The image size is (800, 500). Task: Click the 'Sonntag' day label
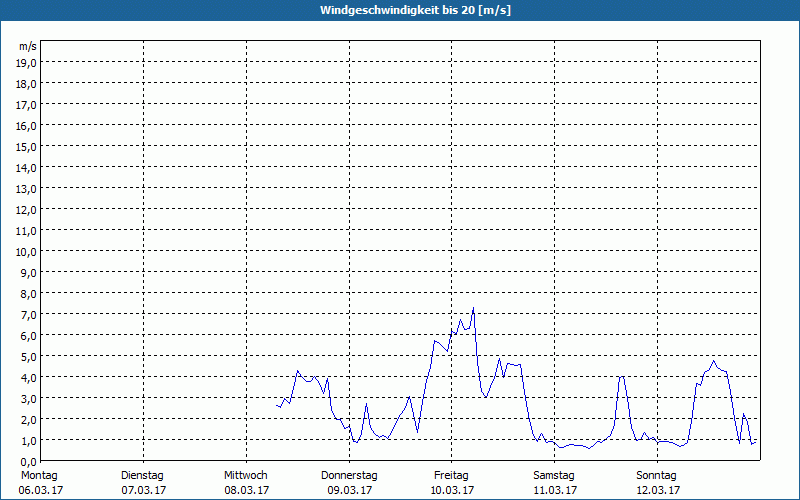click(x=657, y=476)
